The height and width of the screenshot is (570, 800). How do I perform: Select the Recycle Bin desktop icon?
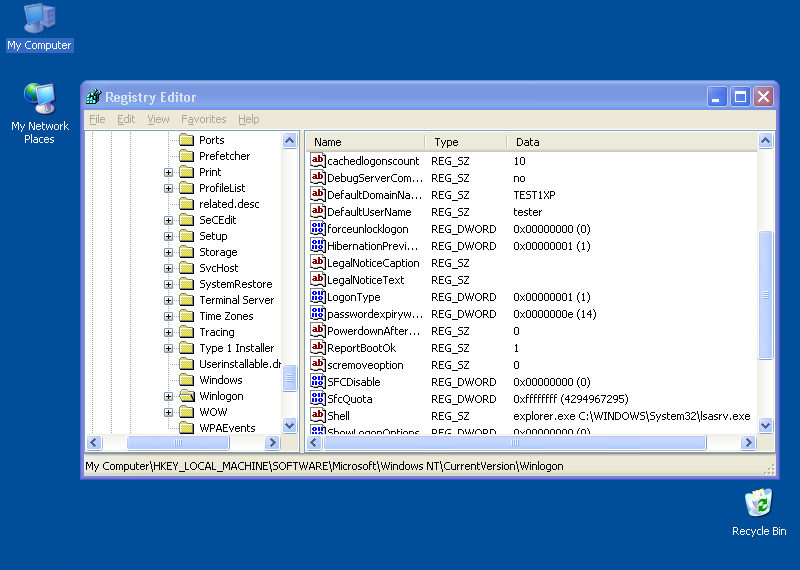coord(759,512)
